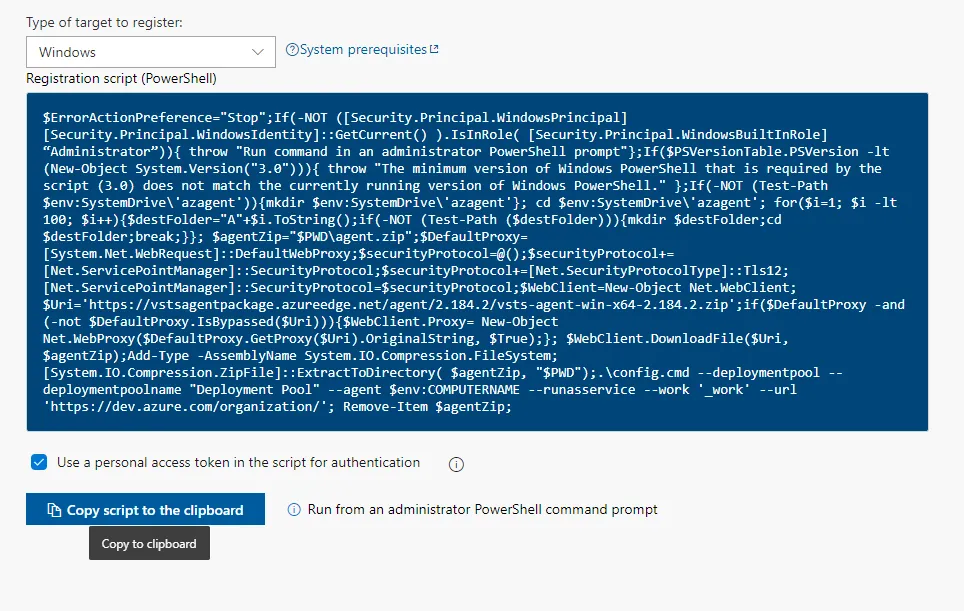Click the Copy to clipboard tooltip
This screenshot has width=964, height=611.
tap(148, 543)
